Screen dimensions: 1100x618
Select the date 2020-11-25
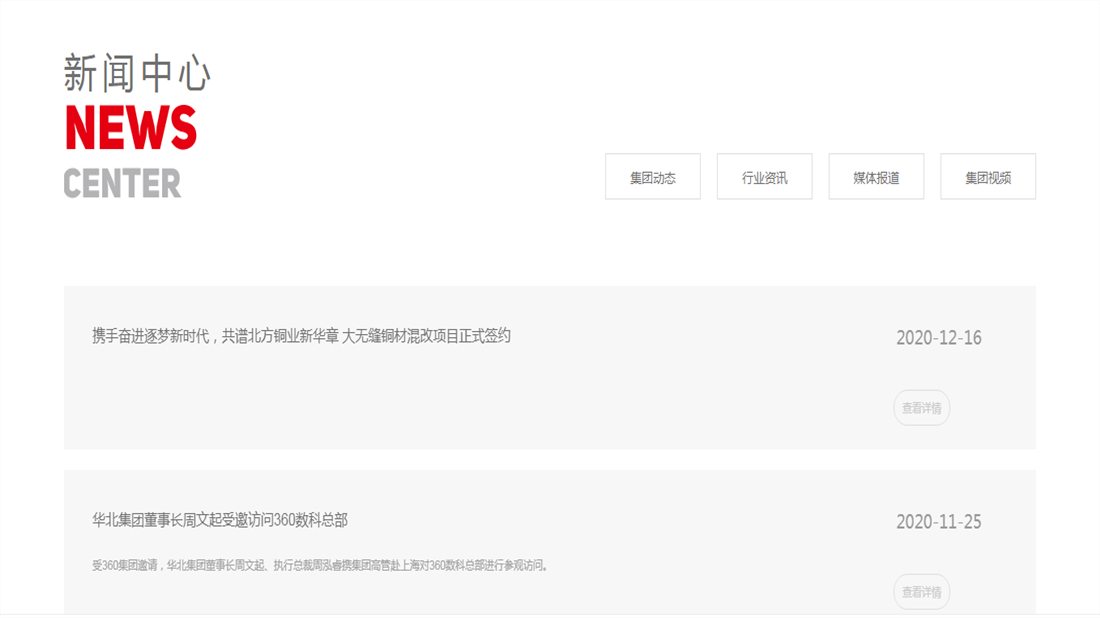click(x=939, y=522)
